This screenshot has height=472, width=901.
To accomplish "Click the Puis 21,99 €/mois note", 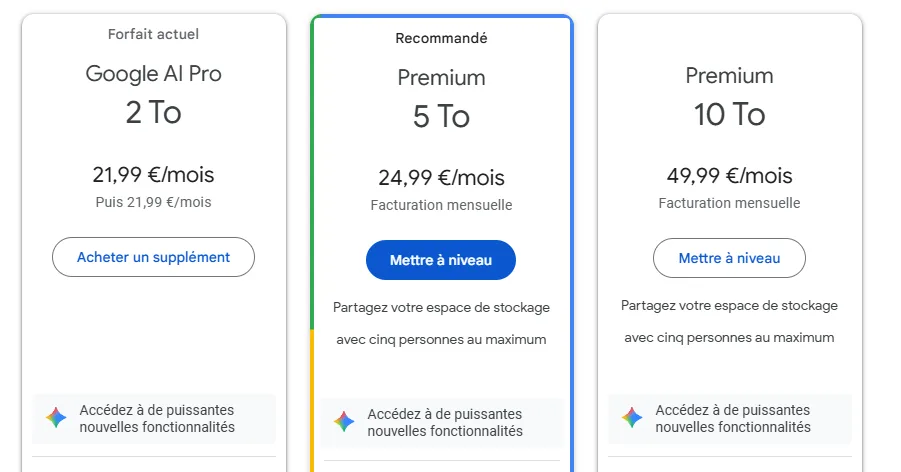I will [153, 202].
